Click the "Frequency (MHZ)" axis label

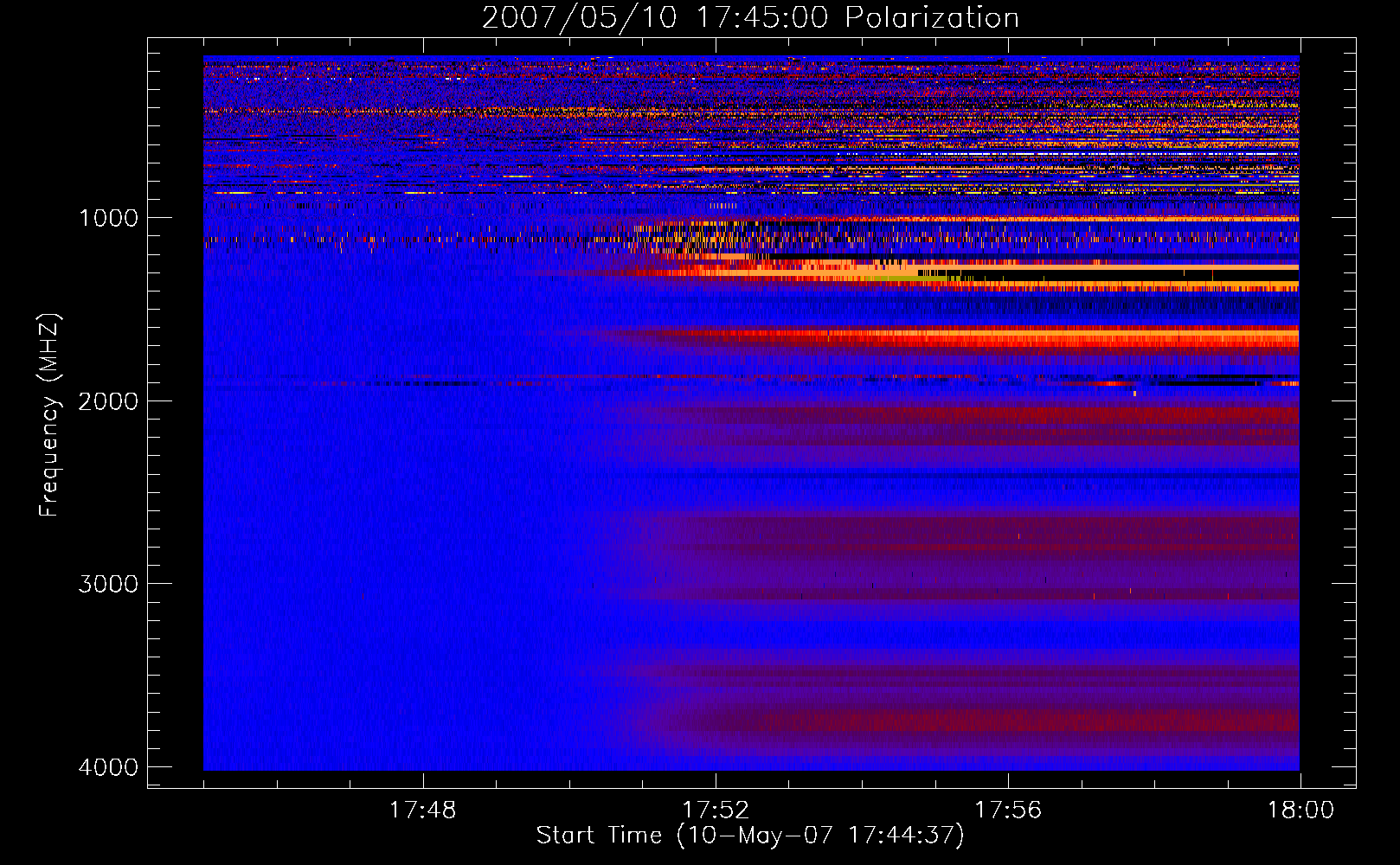click(x=49, y=415)
